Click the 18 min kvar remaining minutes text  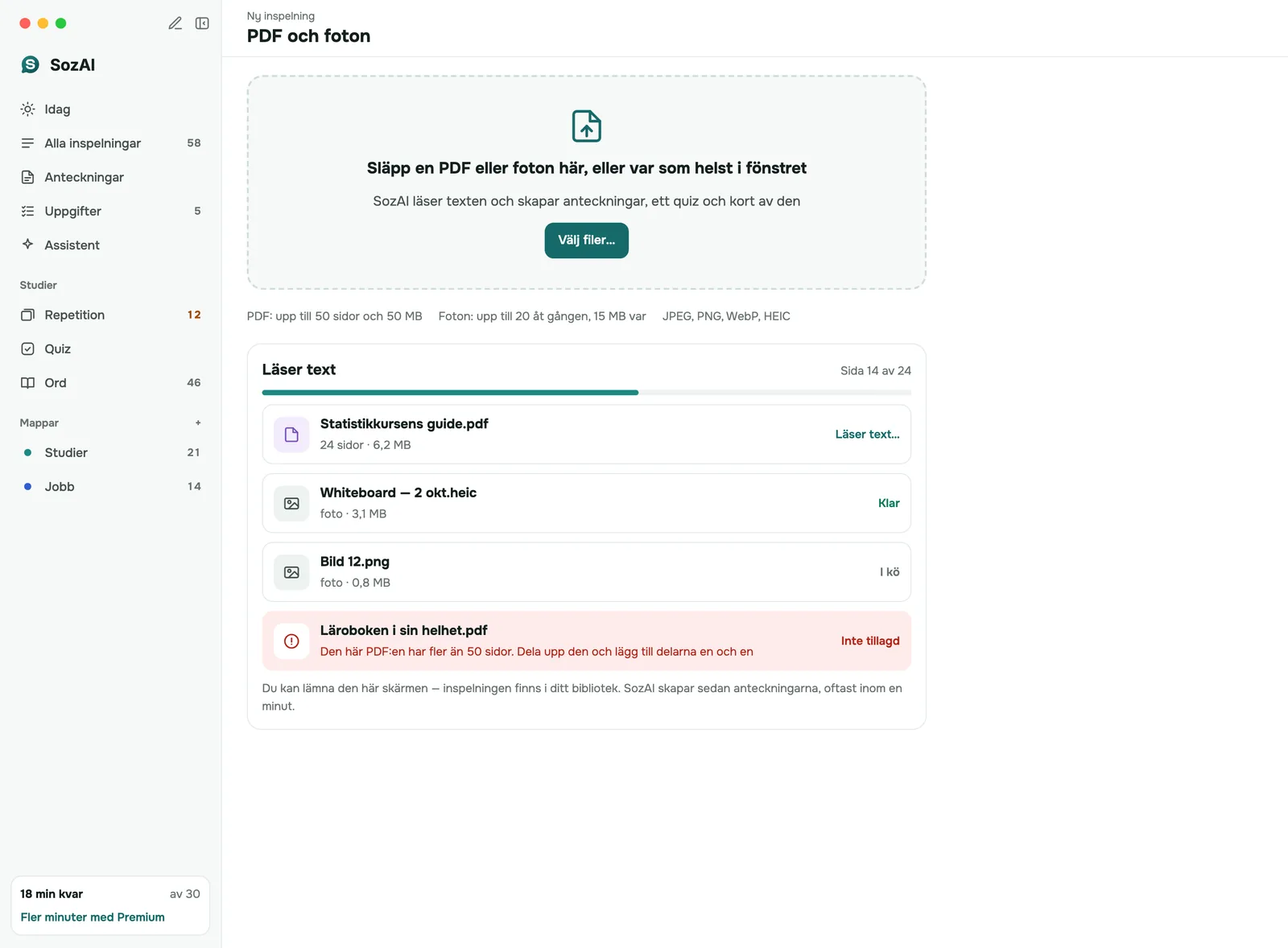(52, 894)
